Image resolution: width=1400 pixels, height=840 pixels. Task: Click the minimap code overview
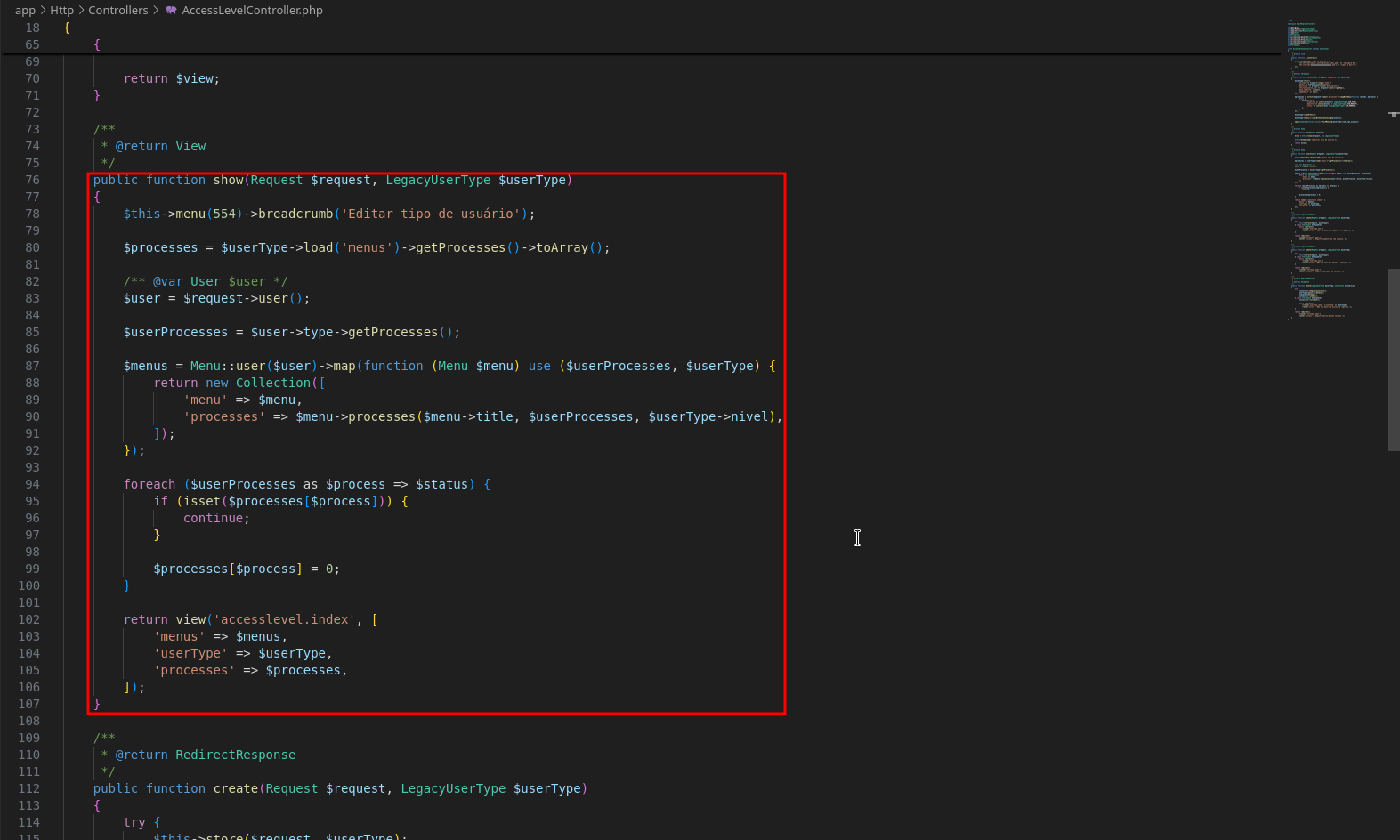(x=1332, y=169)
